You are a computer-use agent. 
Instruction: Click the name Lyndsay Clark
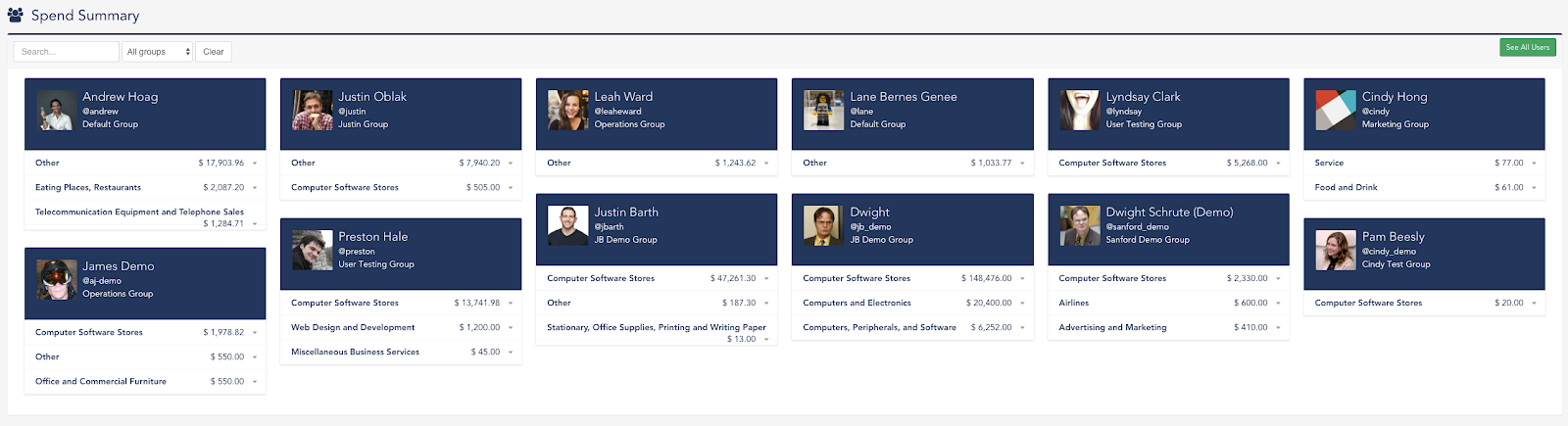(1143, 97)
